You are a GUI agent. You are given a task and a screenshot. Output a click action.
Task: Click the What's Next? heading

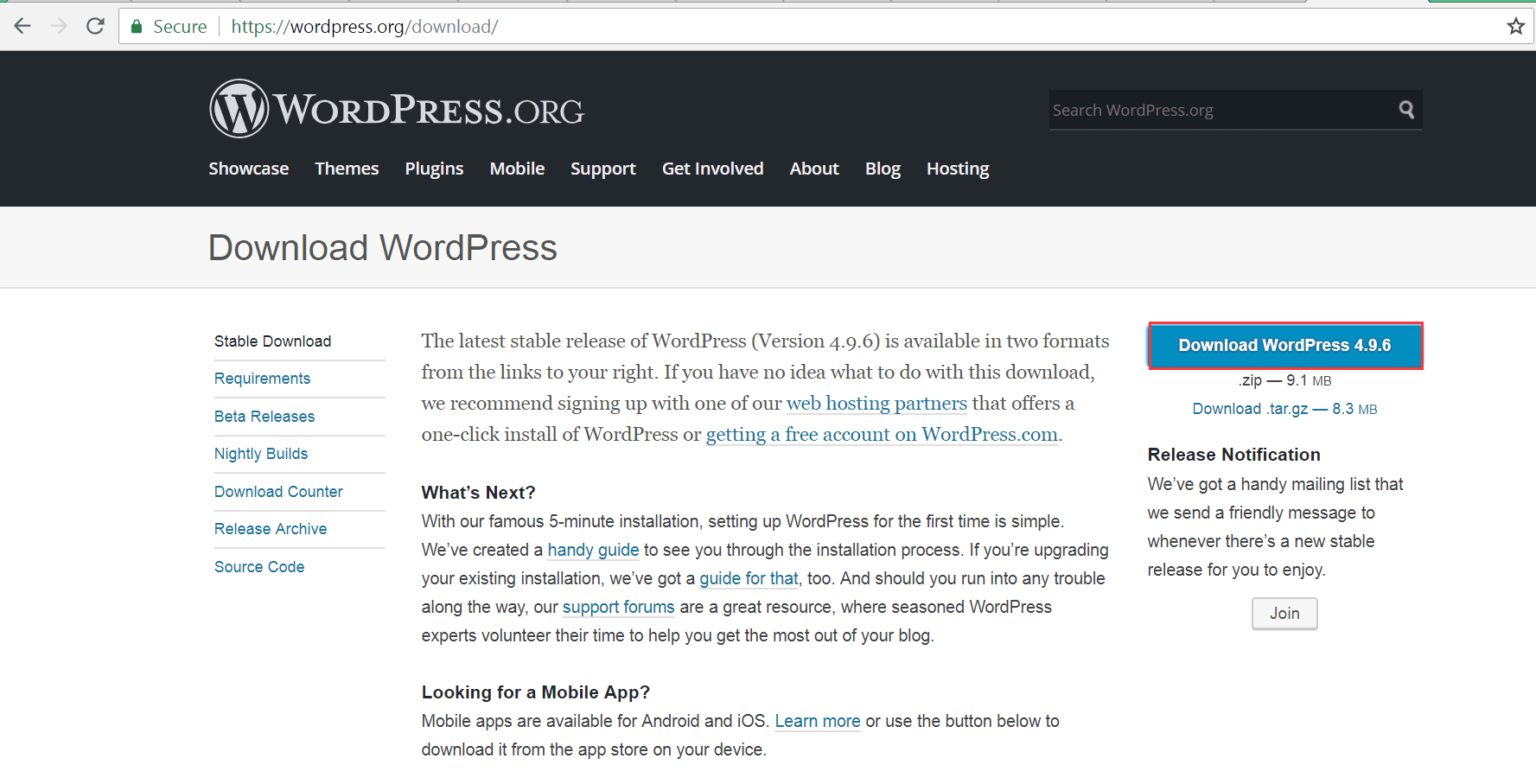coord(478,493)
